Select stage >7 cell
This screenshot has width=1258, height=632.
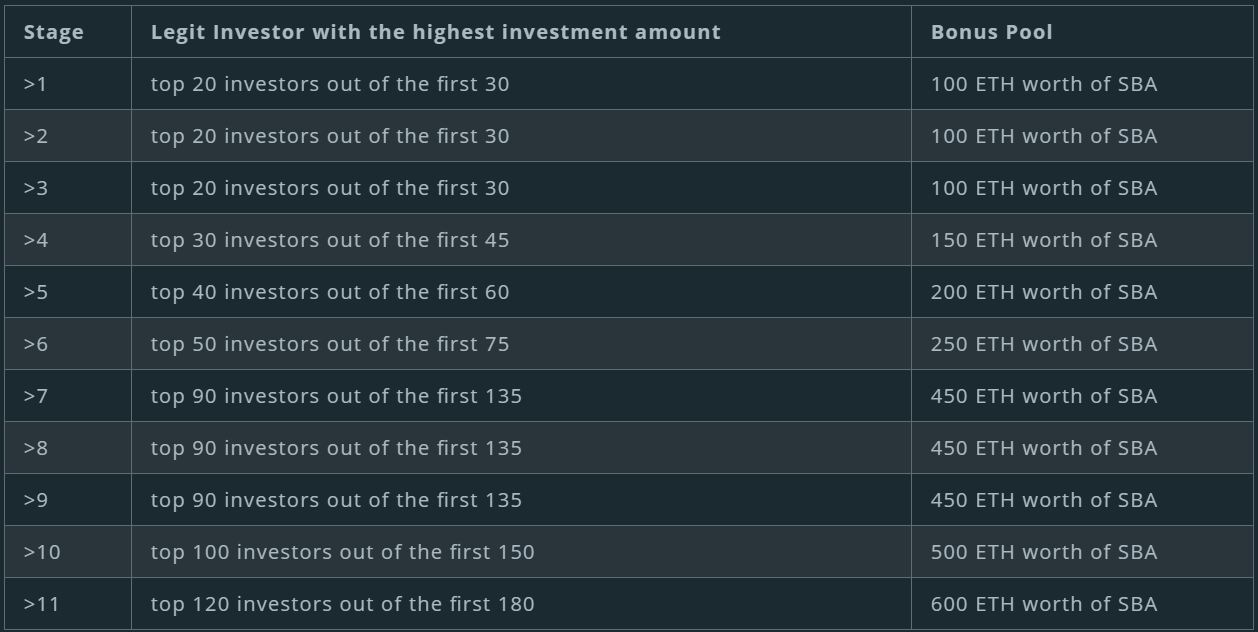[x=67, y=396]
